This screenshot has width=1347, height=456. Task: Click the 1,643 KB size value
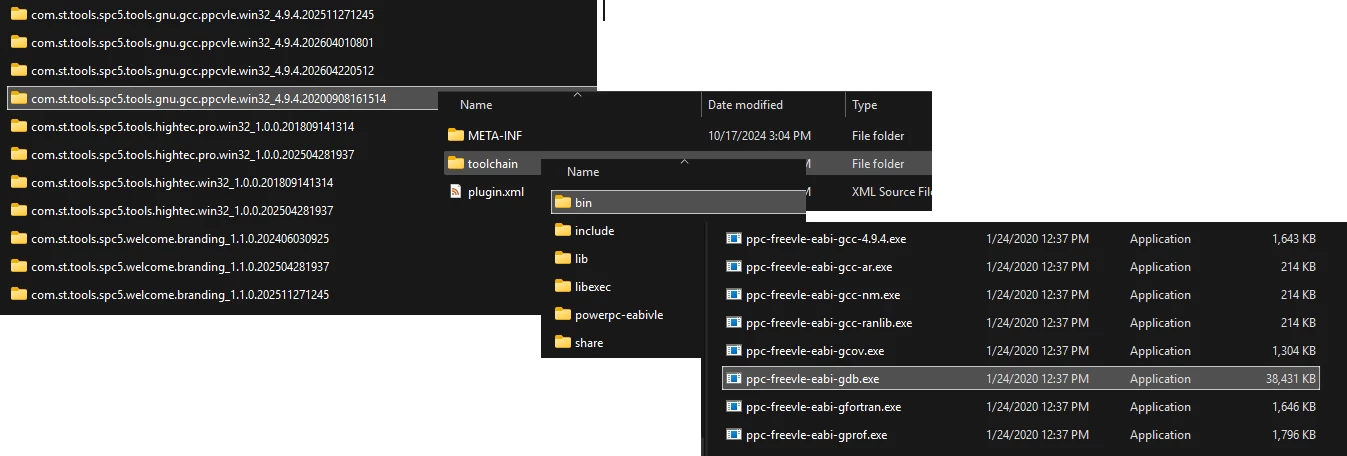[x=1294, y=239]
